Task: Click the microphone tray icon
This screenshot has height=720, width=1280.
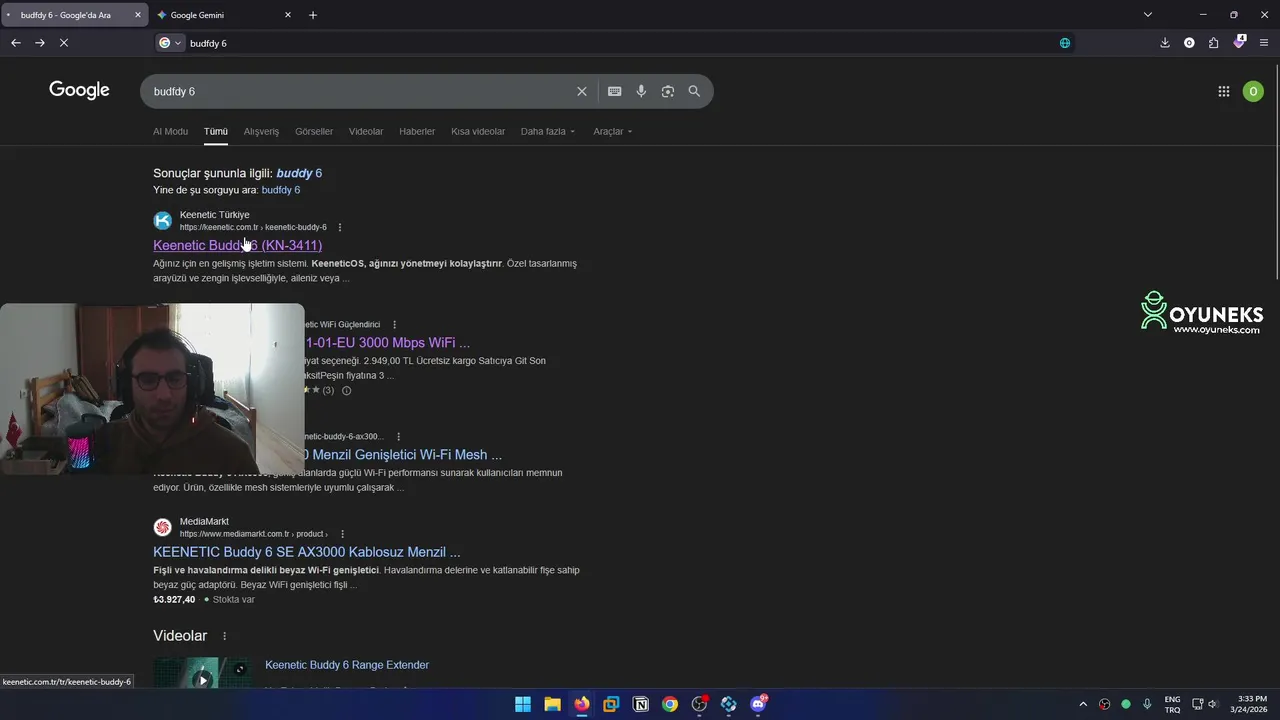Action: [1148, 704]
